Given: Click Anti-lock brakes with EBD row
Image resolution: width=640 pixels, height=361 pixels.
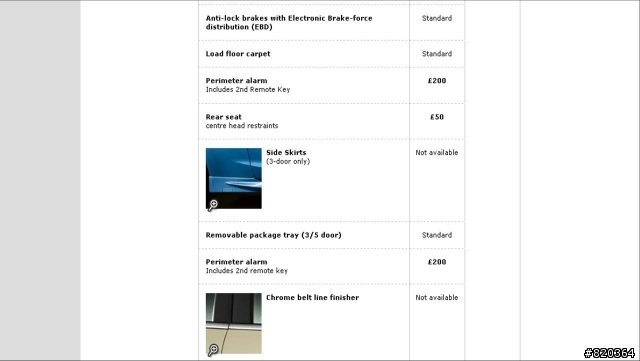Looking at the screenshot, I should pyautogui.click(x=331, y=22).
